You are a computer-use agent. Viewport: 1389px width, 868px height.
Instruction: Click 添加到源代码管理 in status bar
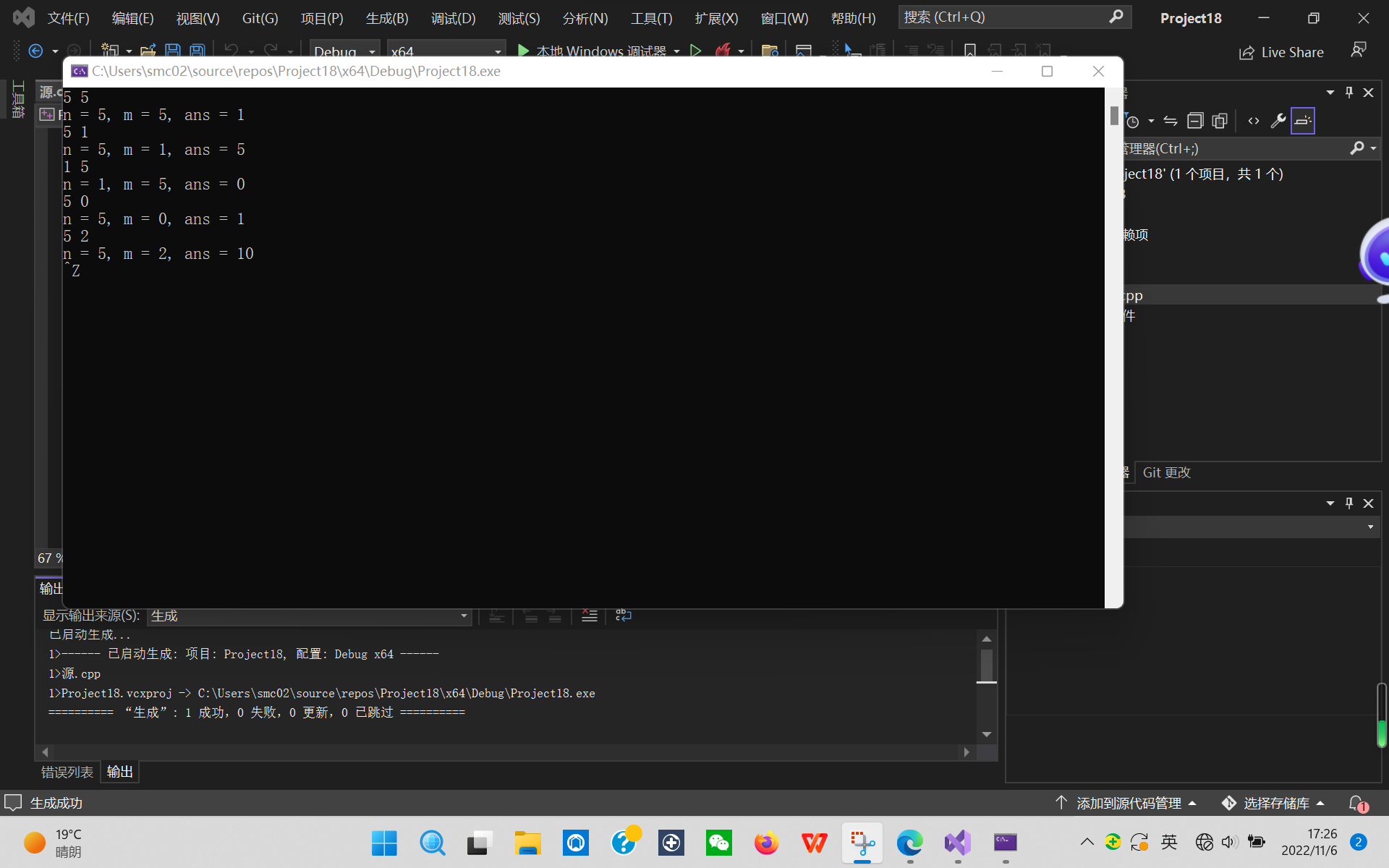pyautogui.click(x=1128, y=803)
